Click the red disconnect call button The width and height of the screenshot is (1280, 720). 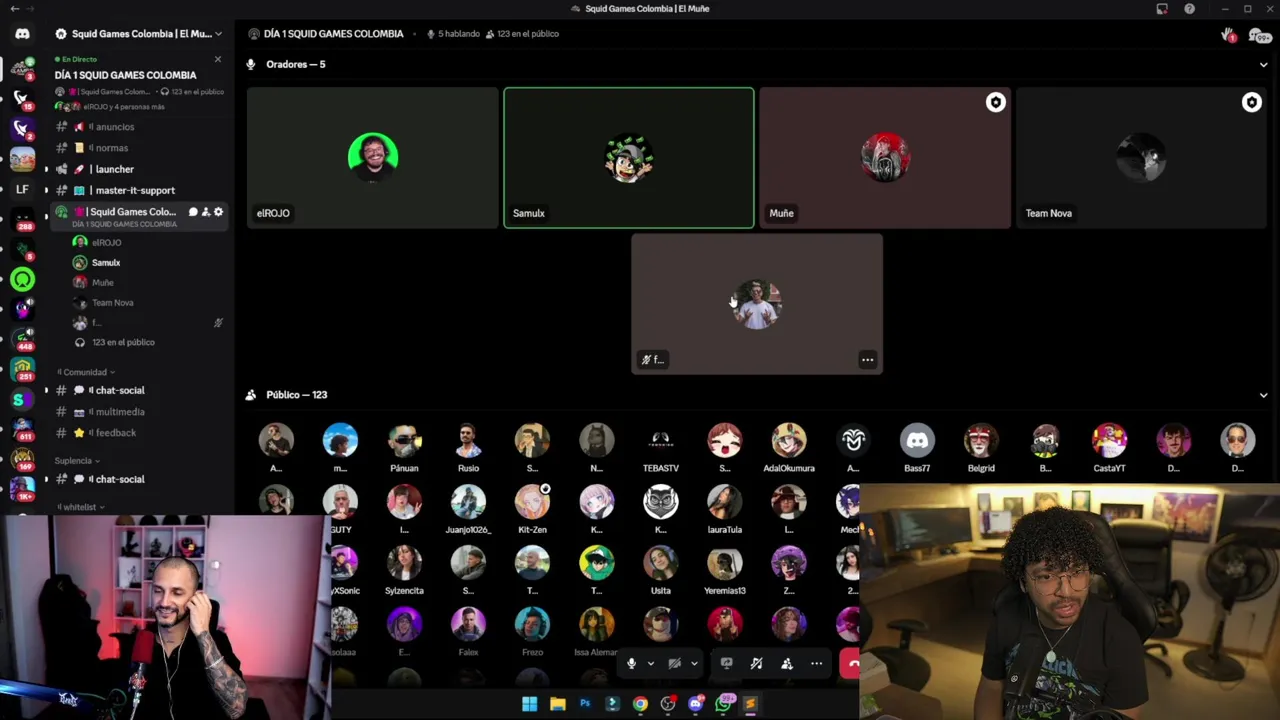point(850,663)
